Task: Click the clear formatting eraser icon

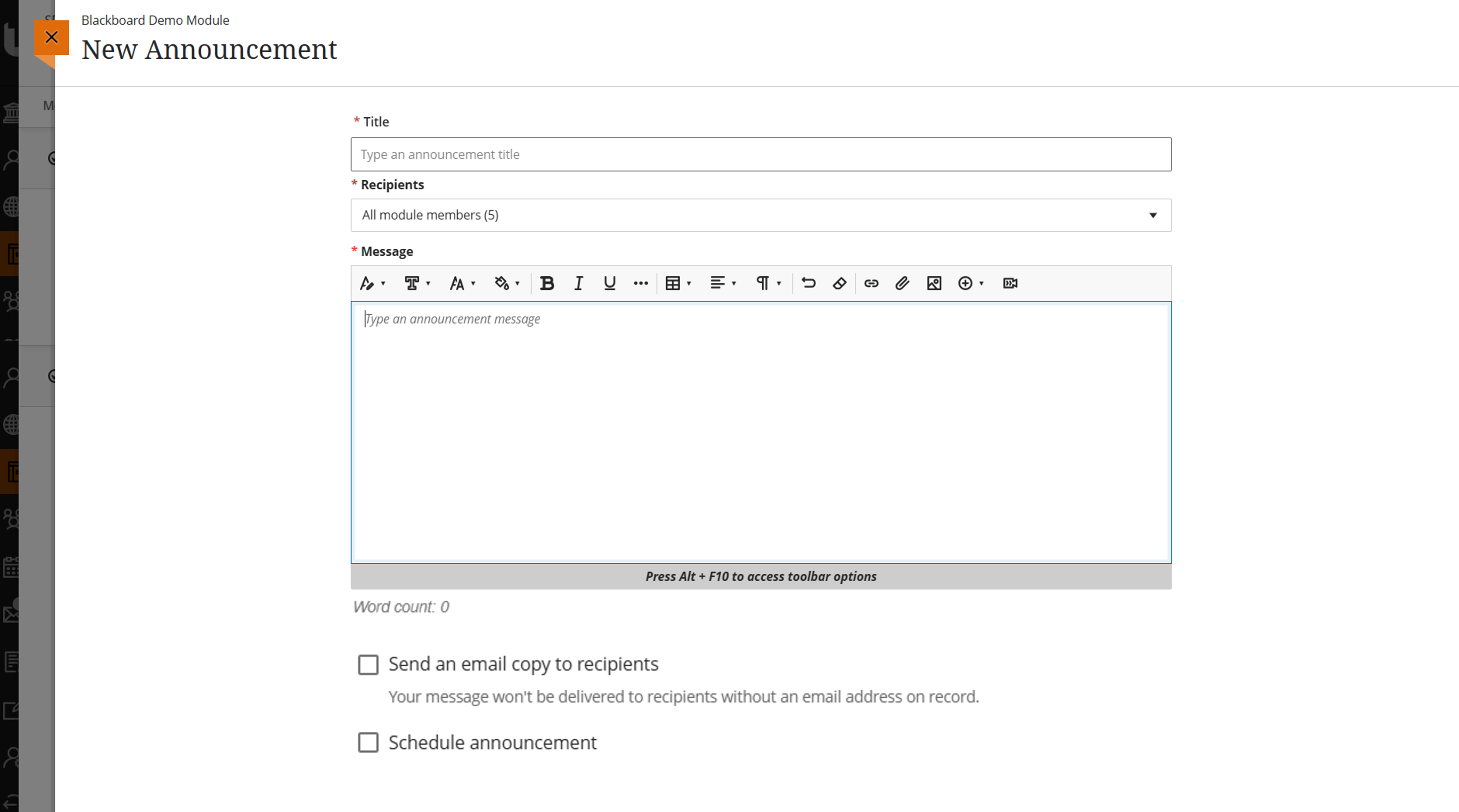Action: (839, 283)
